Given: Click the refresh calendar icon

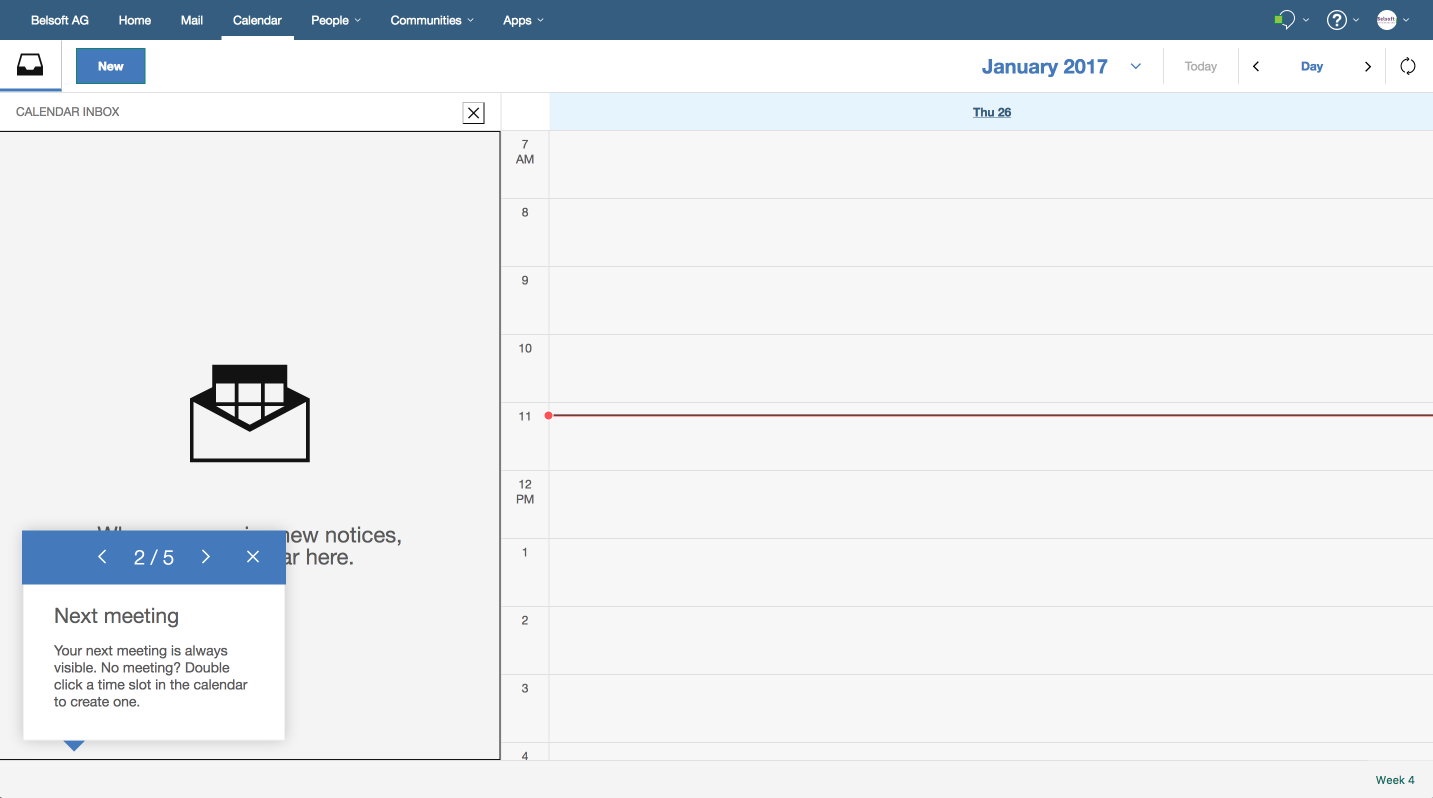Looking at the screenshot, I should [x=1408, y=66].
